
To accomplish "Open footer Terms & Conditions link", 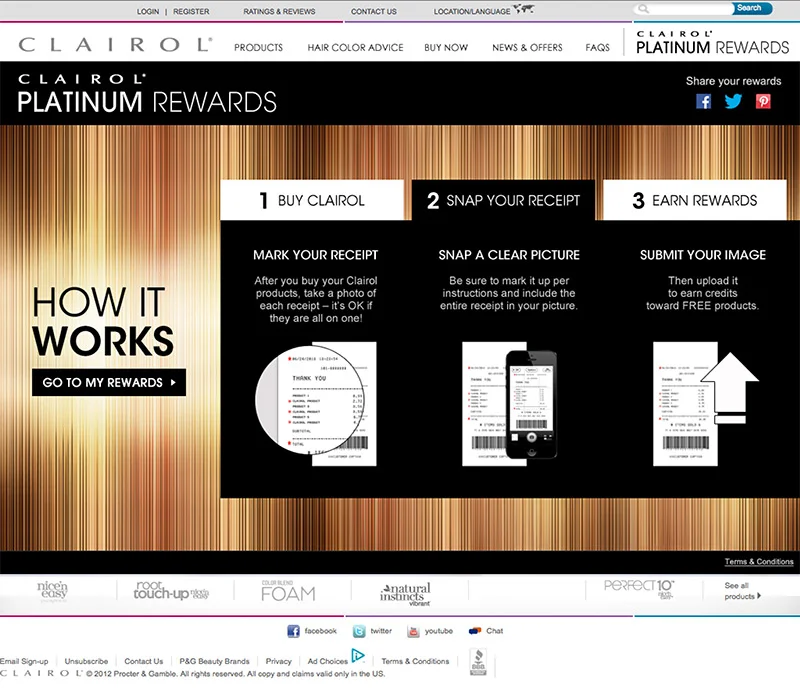I will coord(415,661).
